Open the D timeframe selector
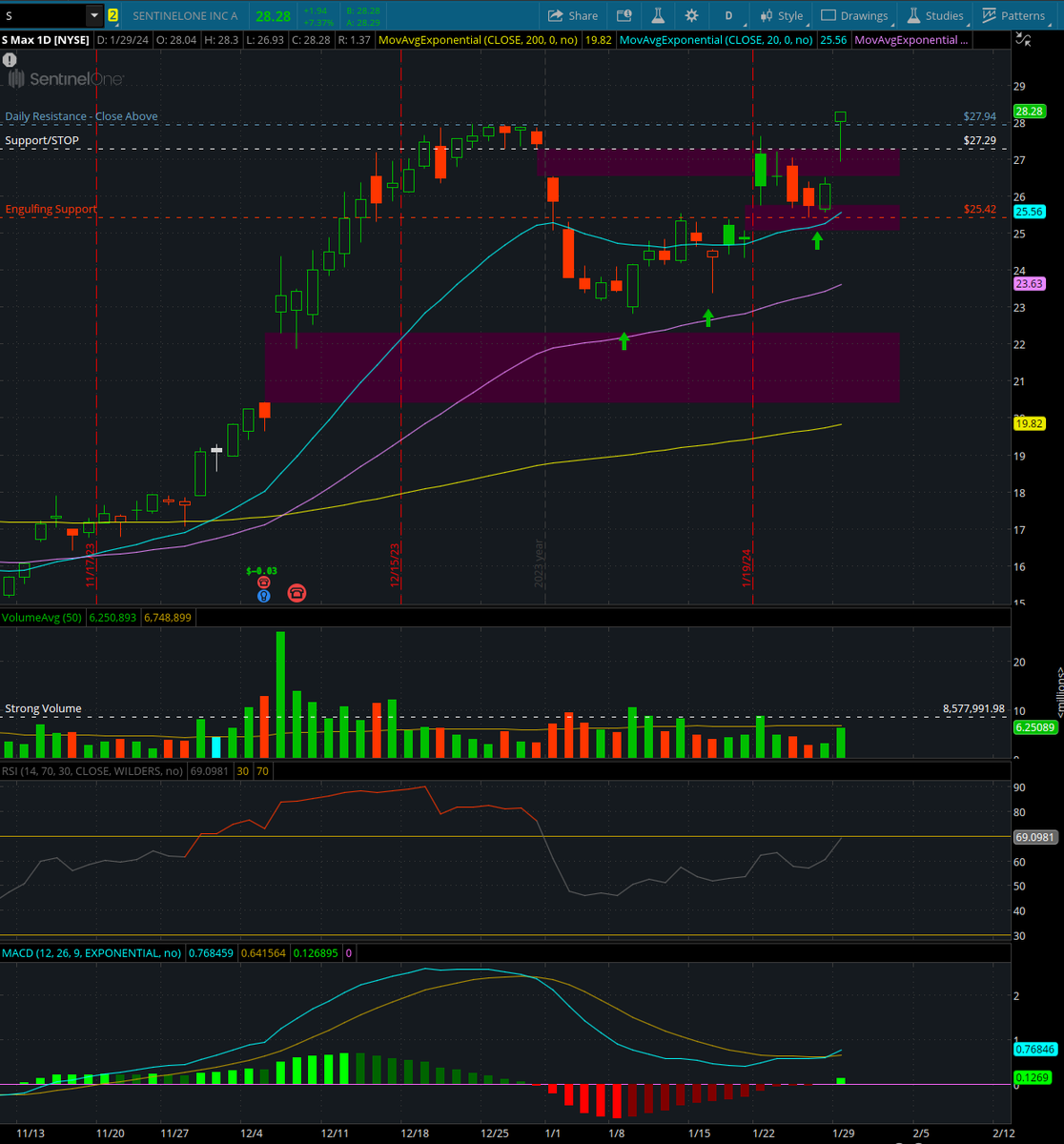The height and width of the screenshot is (1144, 1064). [x=729, y=15]
